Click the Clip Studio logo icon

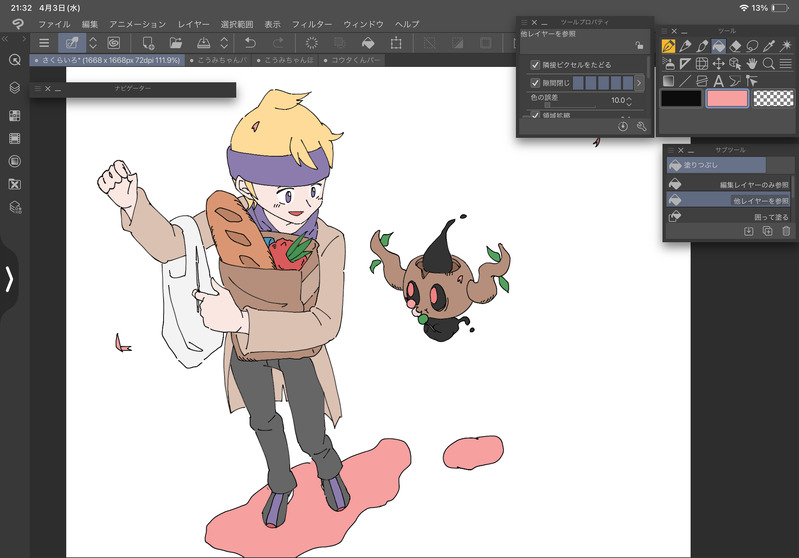click(18, 24)
